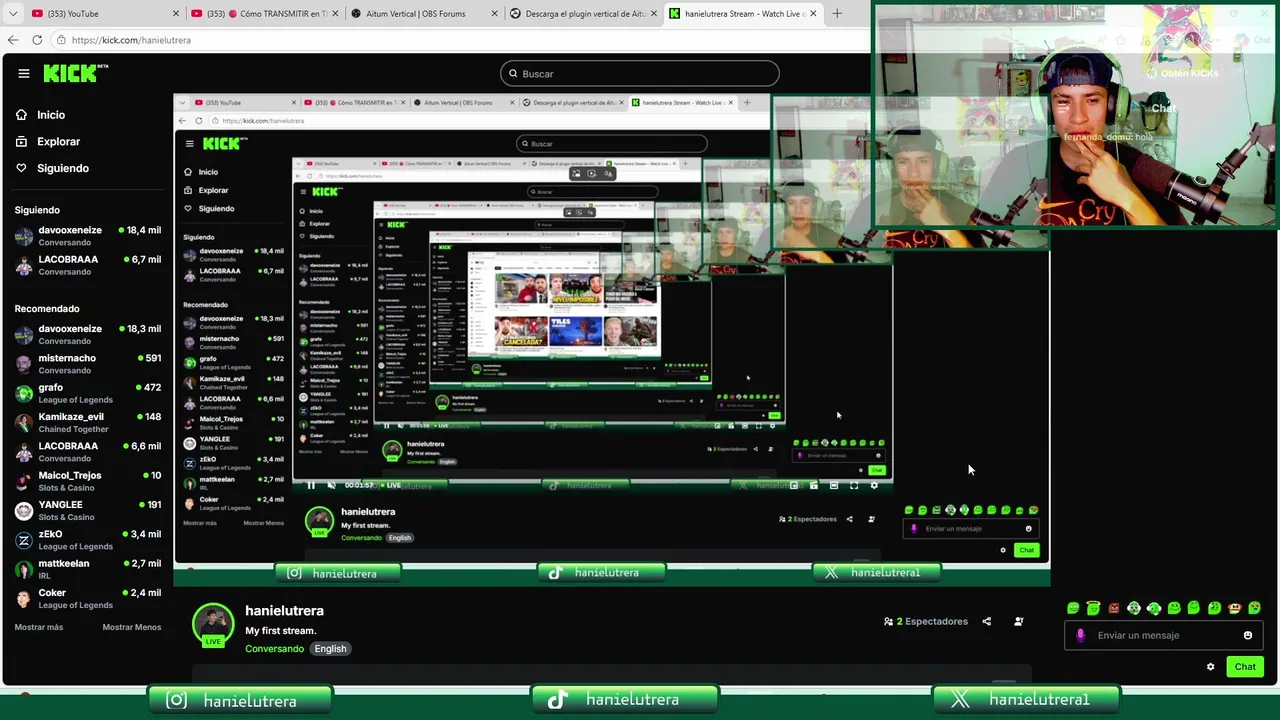Open davooxeneize 18,4 mil under outer Siguiendo list
1280x720 pixels.
tap(87, 236)
